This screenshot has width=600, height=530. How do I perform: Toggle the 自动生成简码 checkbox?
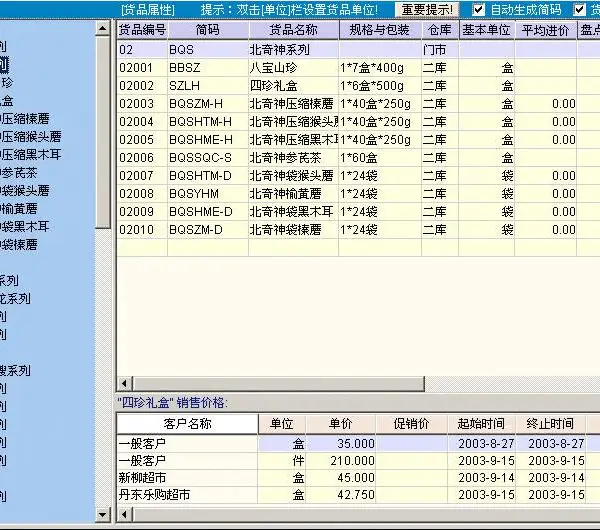[x=478, y=10]
